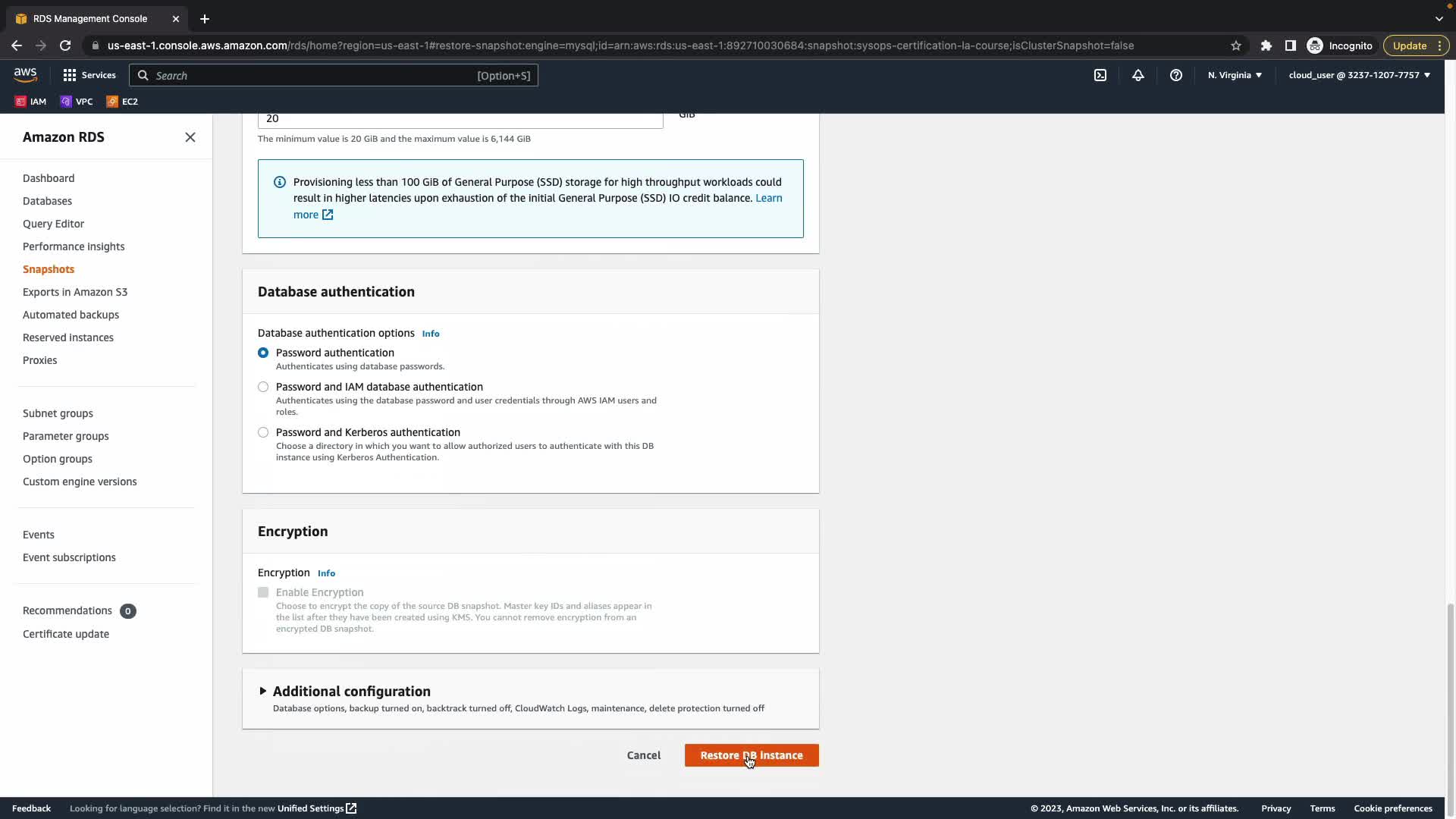Select Password and IAM database authentication

263,387
